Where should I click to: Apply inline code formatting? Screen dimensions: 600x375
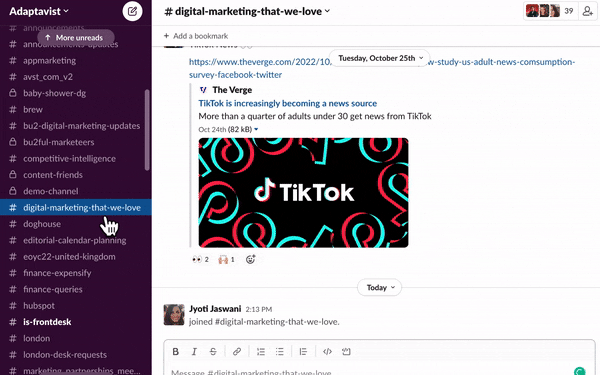(x=327, y=351)
